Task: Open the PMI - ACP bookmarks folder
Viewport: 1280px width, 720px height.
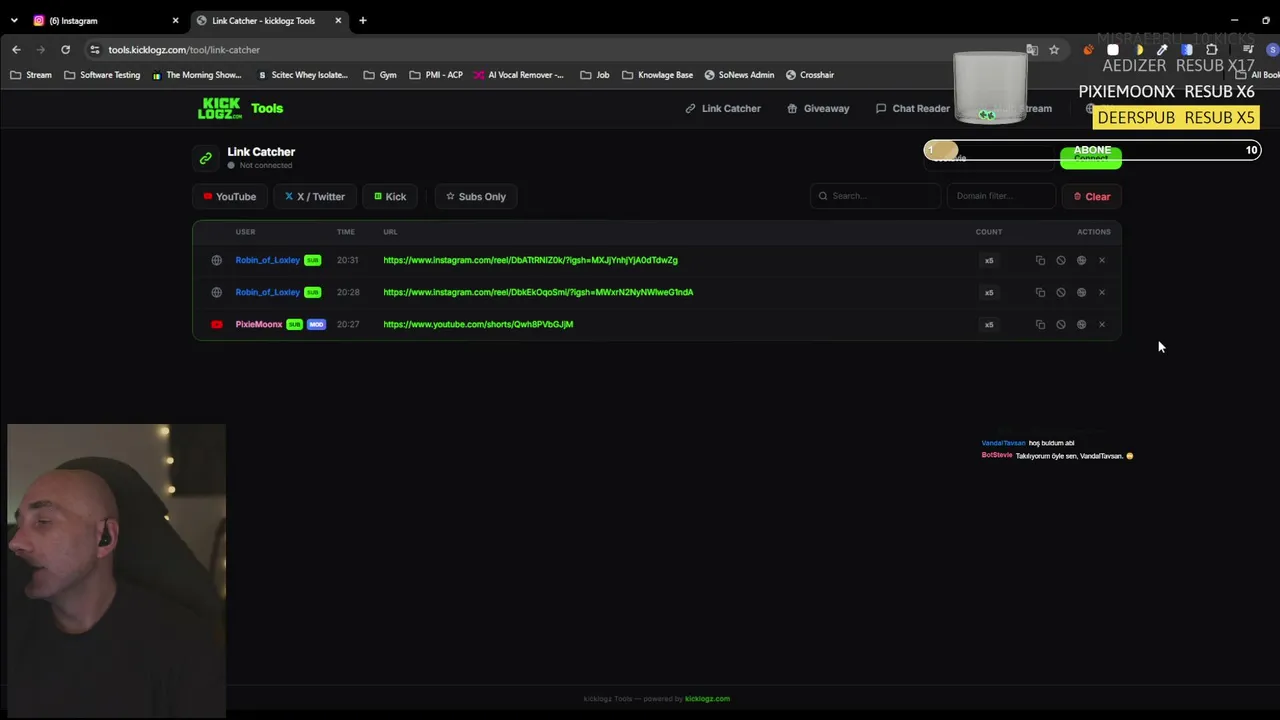Action: tap(436, 75)
